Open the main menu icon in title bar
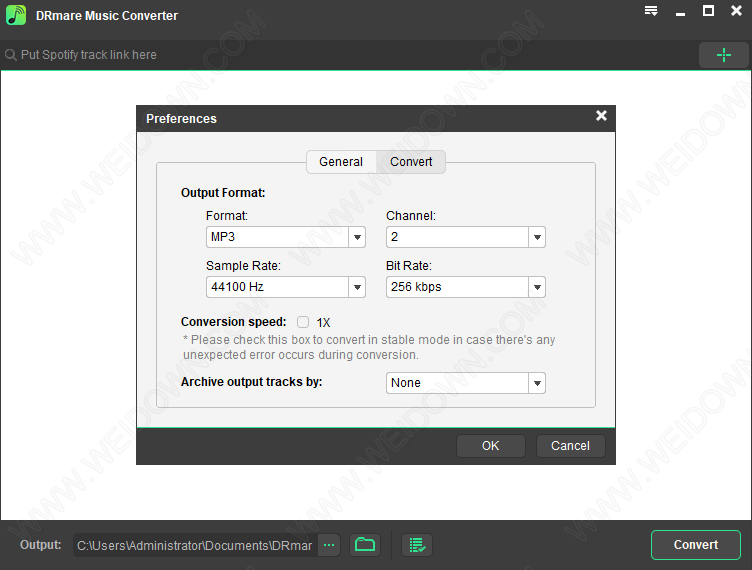This screenshot has width=752, height=570. pyautogui.click(x=651, y=11)
